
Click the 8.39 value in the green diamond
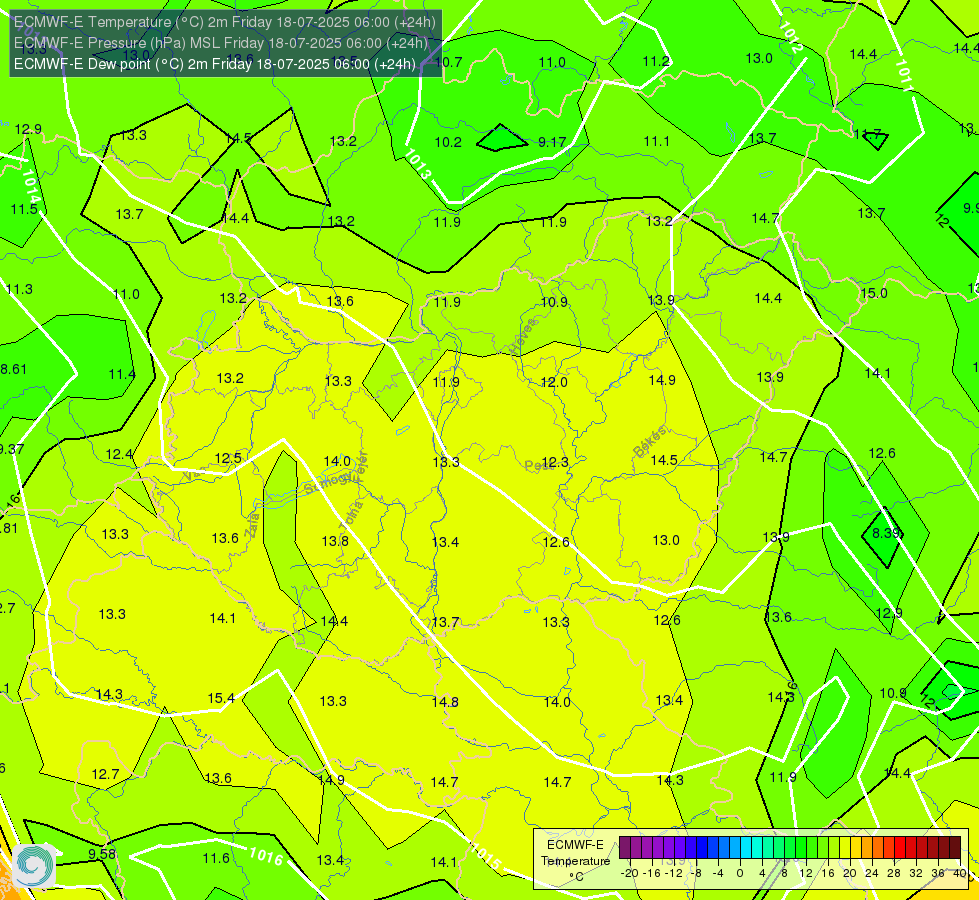(886, 533)
